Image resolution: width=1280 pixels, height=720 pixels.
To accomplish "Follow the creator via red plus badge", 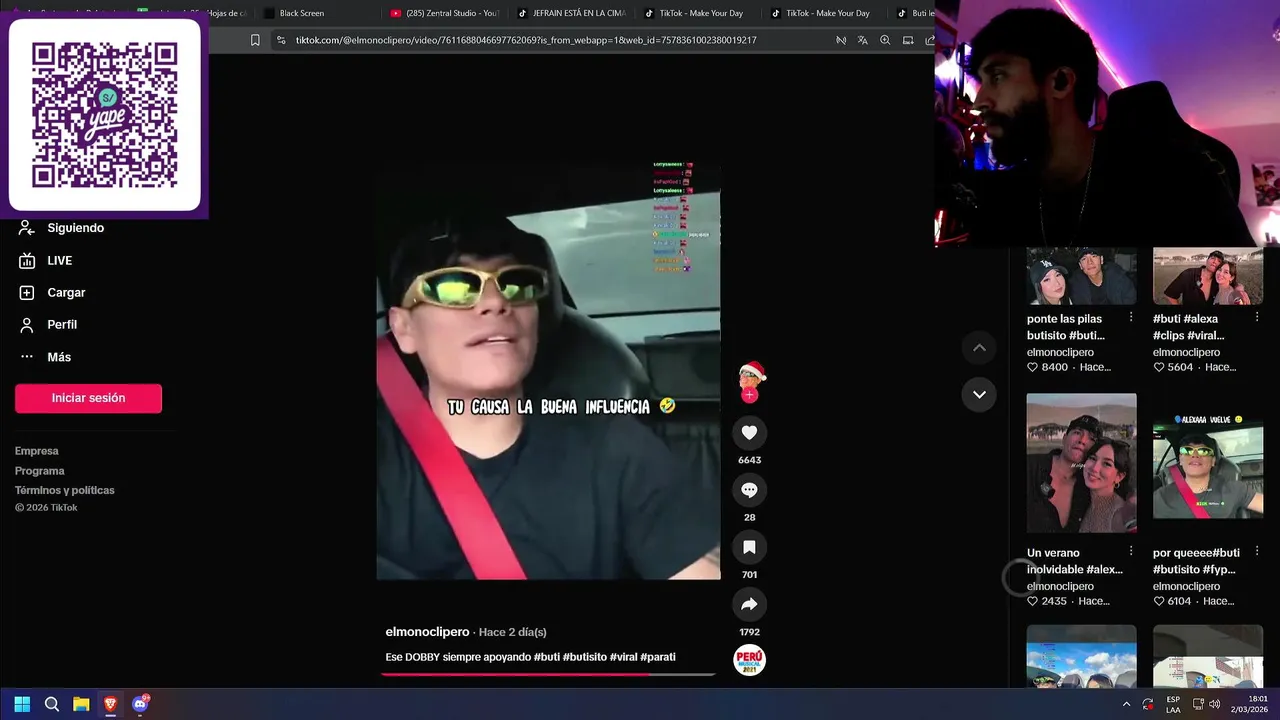I will (x=749, y=395).
